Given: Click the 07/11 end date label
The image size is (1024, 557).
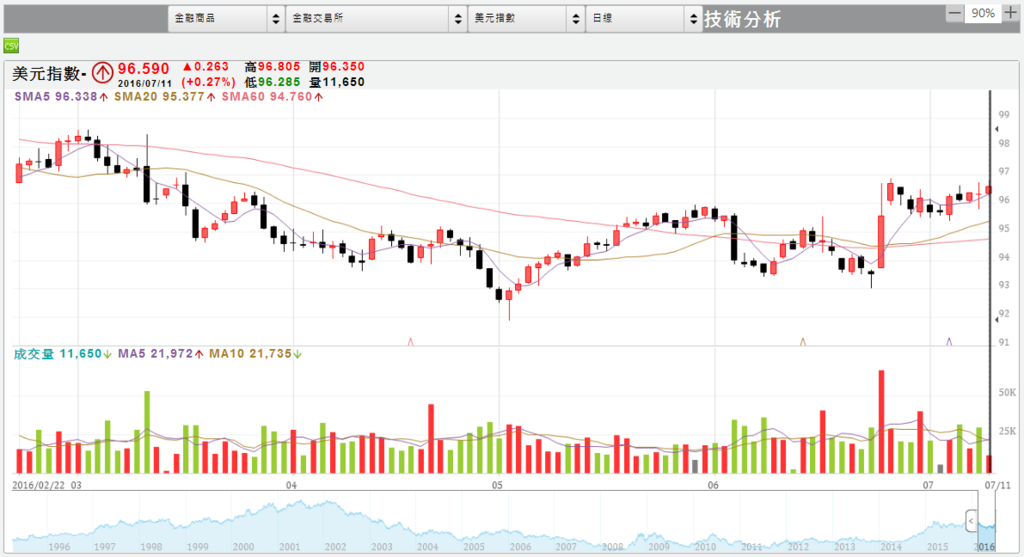Looking at the screenshot, I should coord(998,485).
